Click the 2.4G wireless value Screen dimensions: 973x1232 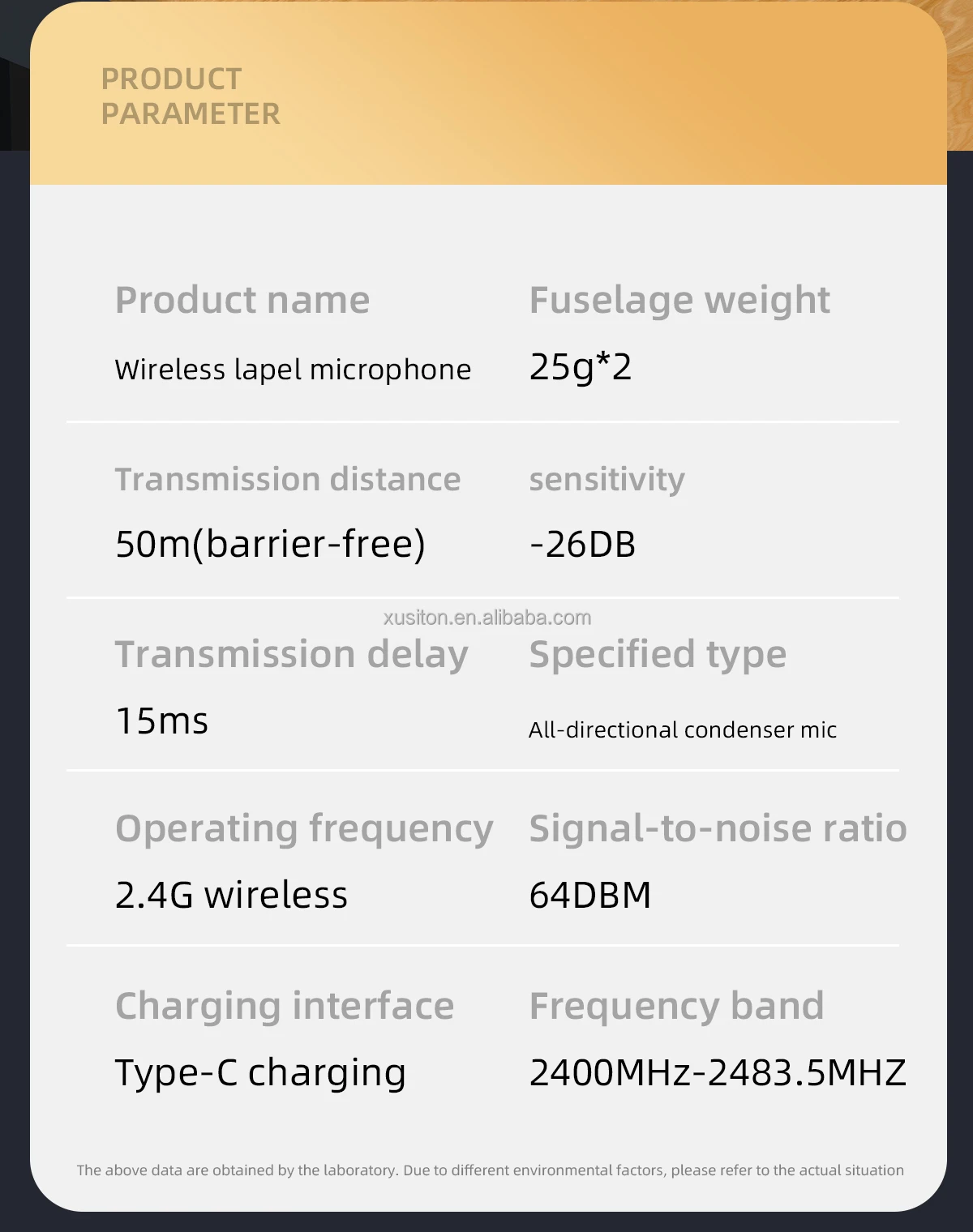(231, 895)
